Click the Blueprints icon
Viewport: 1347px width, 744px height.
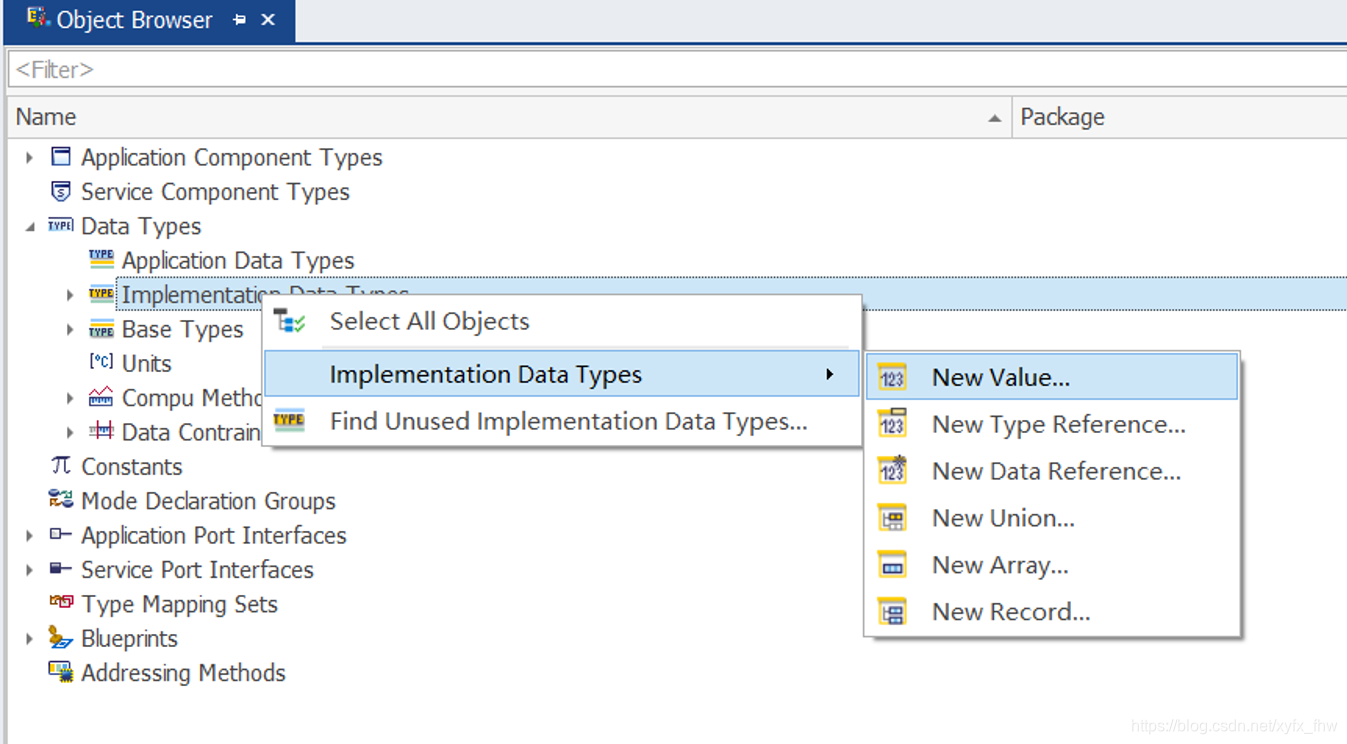(61, 638)
